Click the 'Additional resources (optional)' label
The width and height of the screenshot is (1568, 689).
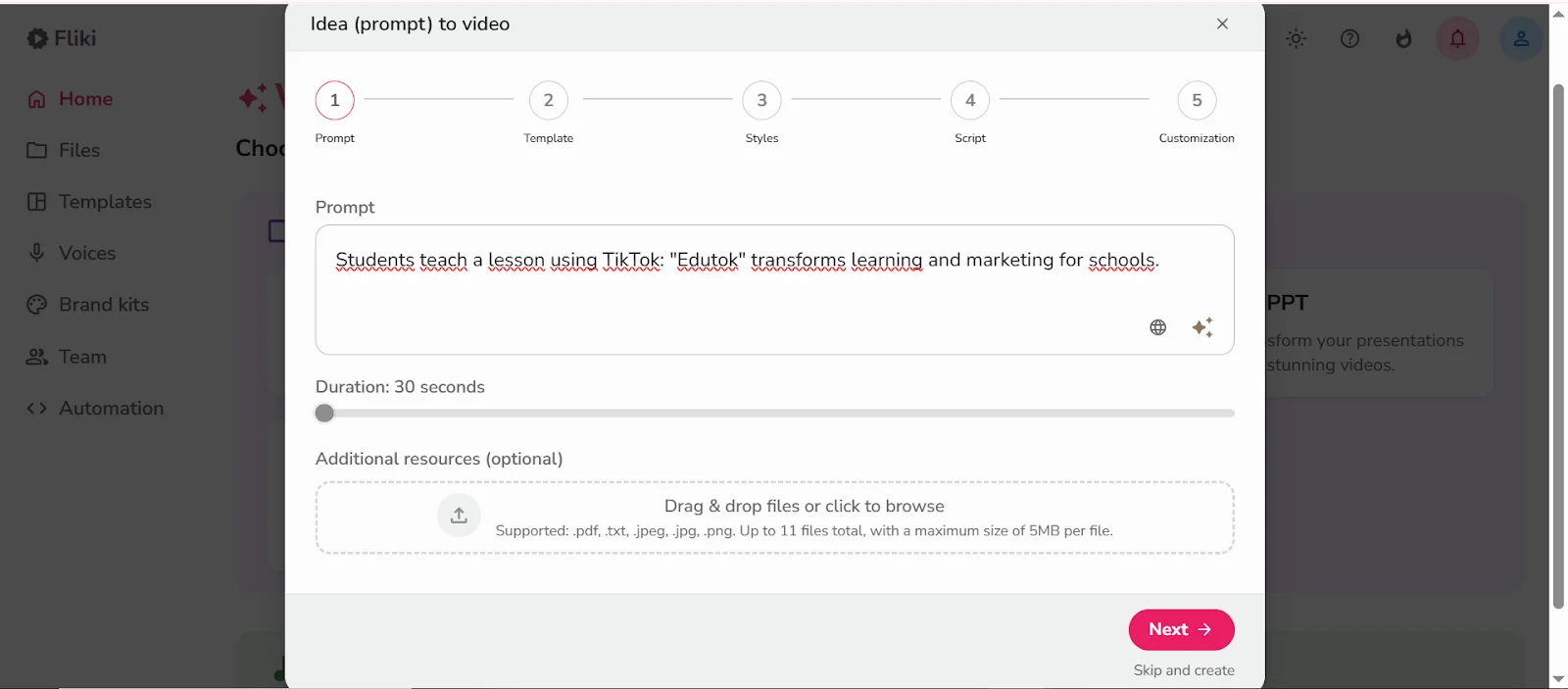[x=439, y=459]
